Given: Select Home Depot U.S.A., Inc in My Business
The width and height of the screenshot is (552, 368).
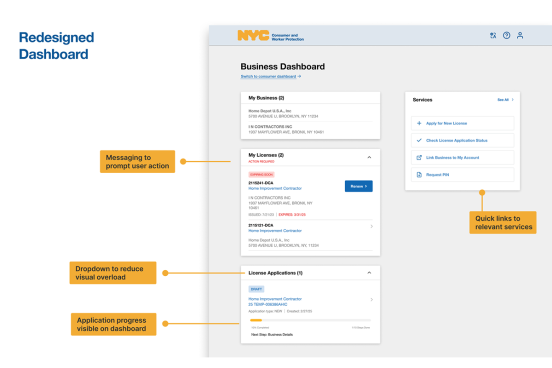Looking at the screenshot, I should [270, 111].
